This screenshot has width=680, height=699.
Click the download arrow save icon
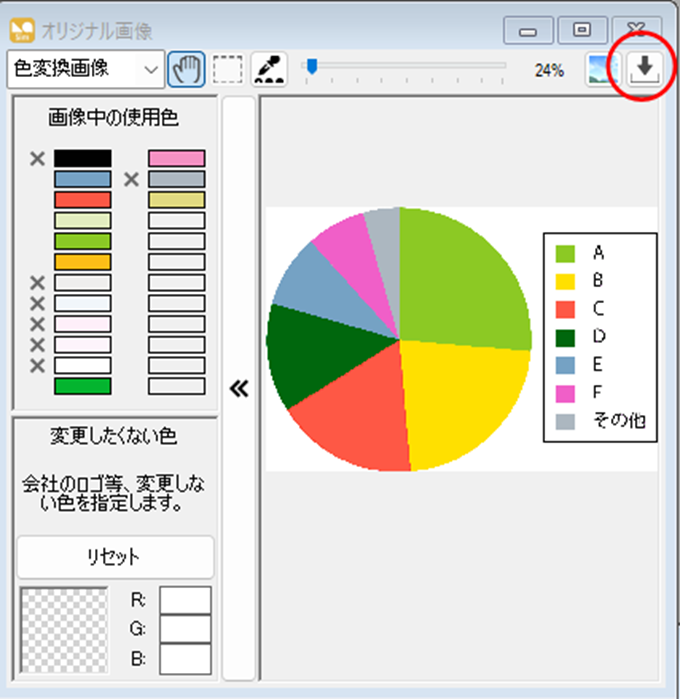click(x=645, y=68)
